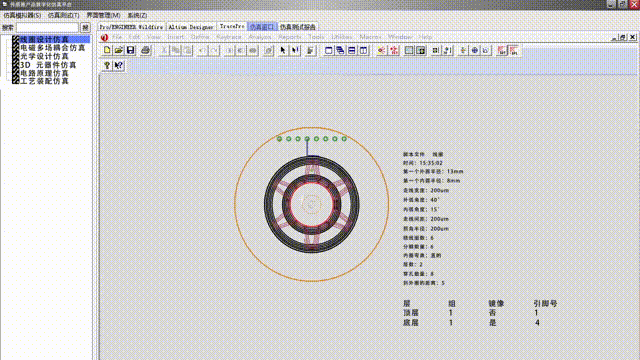Open the Macros menu
This screenshot has width=640, height=360.
(x=370, y=37)
